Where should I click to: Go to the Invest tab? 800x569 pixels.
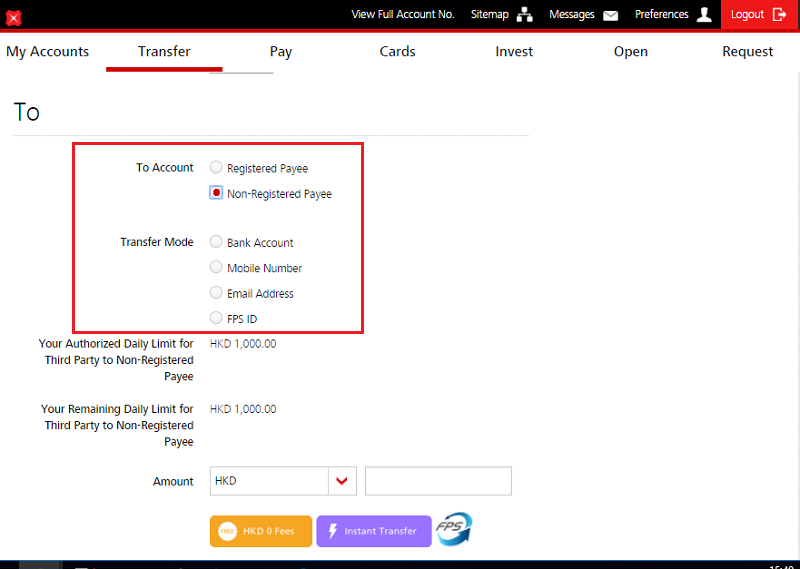pos(514,52)
